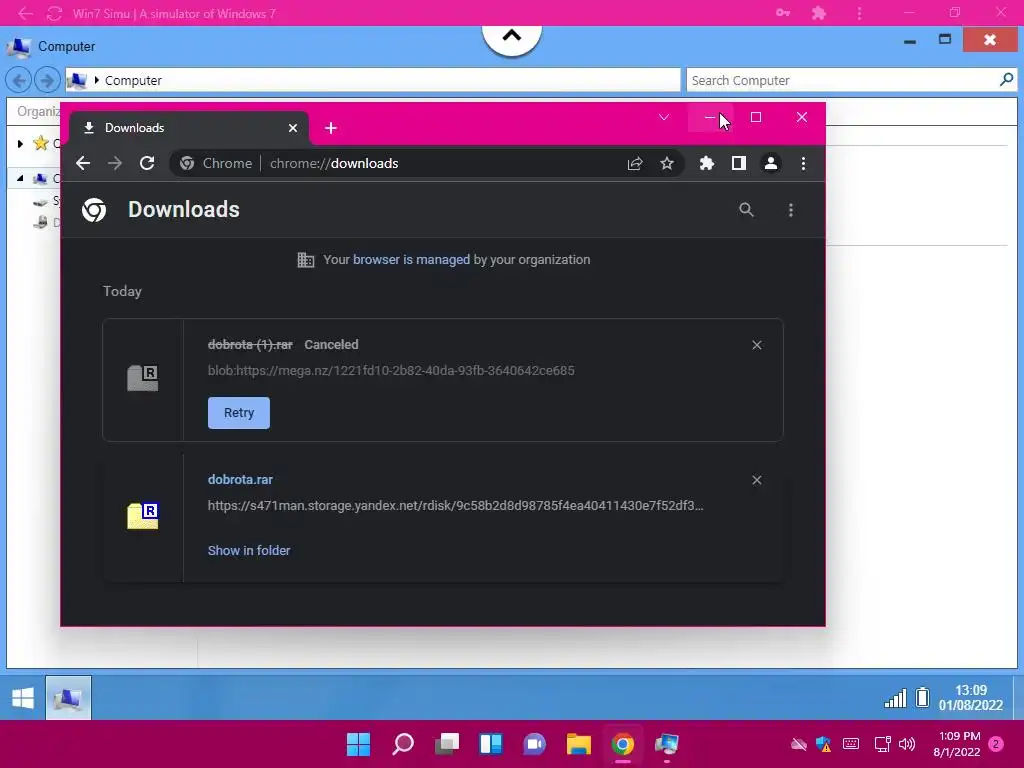The height and width of the screenshot is (768, 1024).
Task: Open the Windows 11 Start menu
Action: click(358, 744)
